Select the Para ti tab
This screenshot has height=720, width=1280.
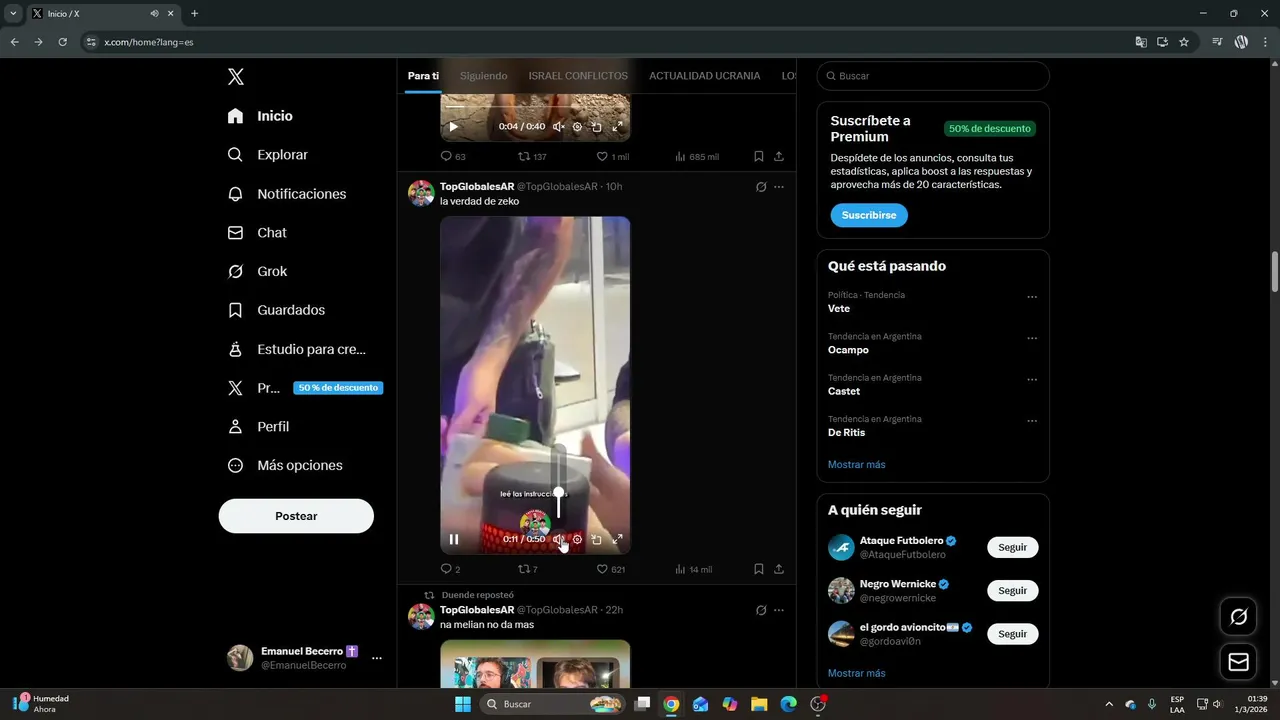pos(423,76)
